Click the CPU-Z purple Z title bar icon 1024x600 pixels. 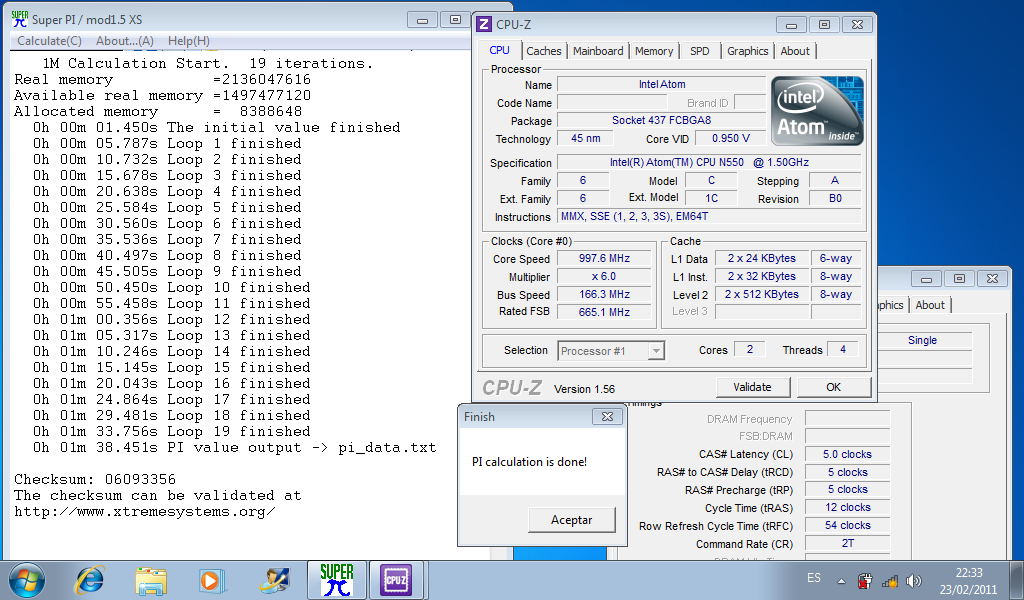pyautogui.click(x=484, y=24)
